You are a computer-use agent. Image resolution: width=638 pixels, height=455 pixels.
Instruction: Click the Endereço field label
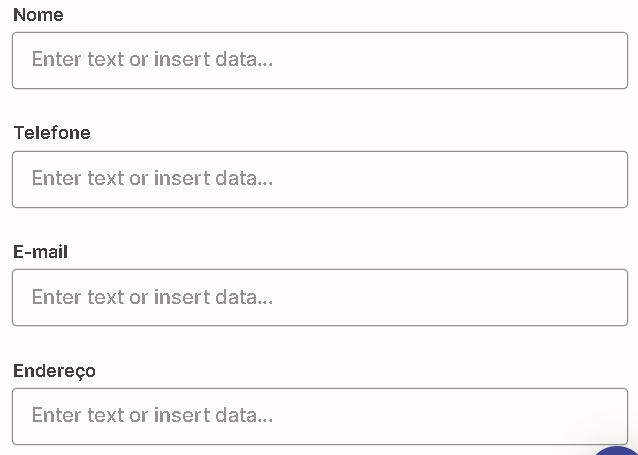point(54,371)
